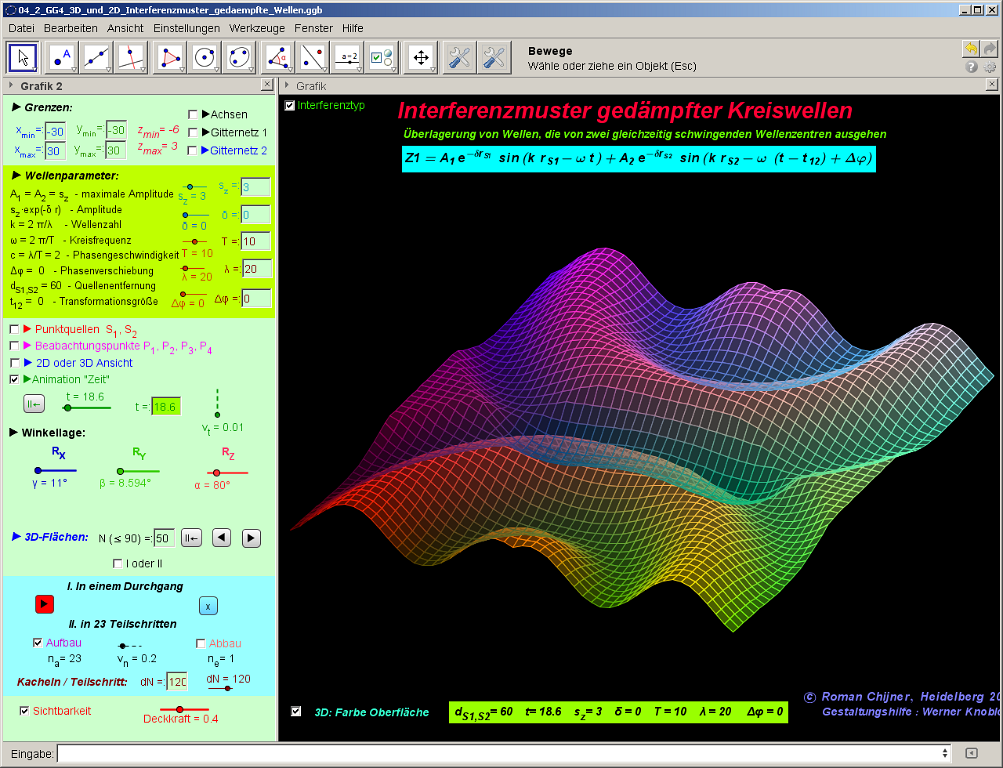The image size is (1003, 768).
Task: Select the Angle measurement tool
Action: [276, 57]
